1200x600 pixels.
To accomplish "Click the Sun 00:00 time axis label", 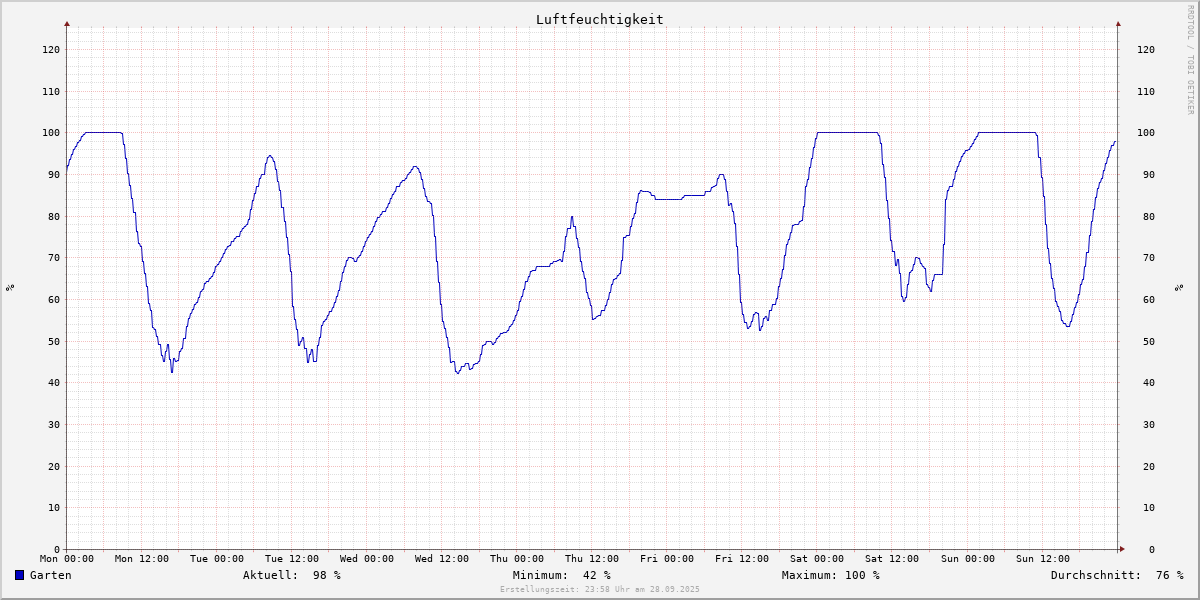I will (967, 559).
